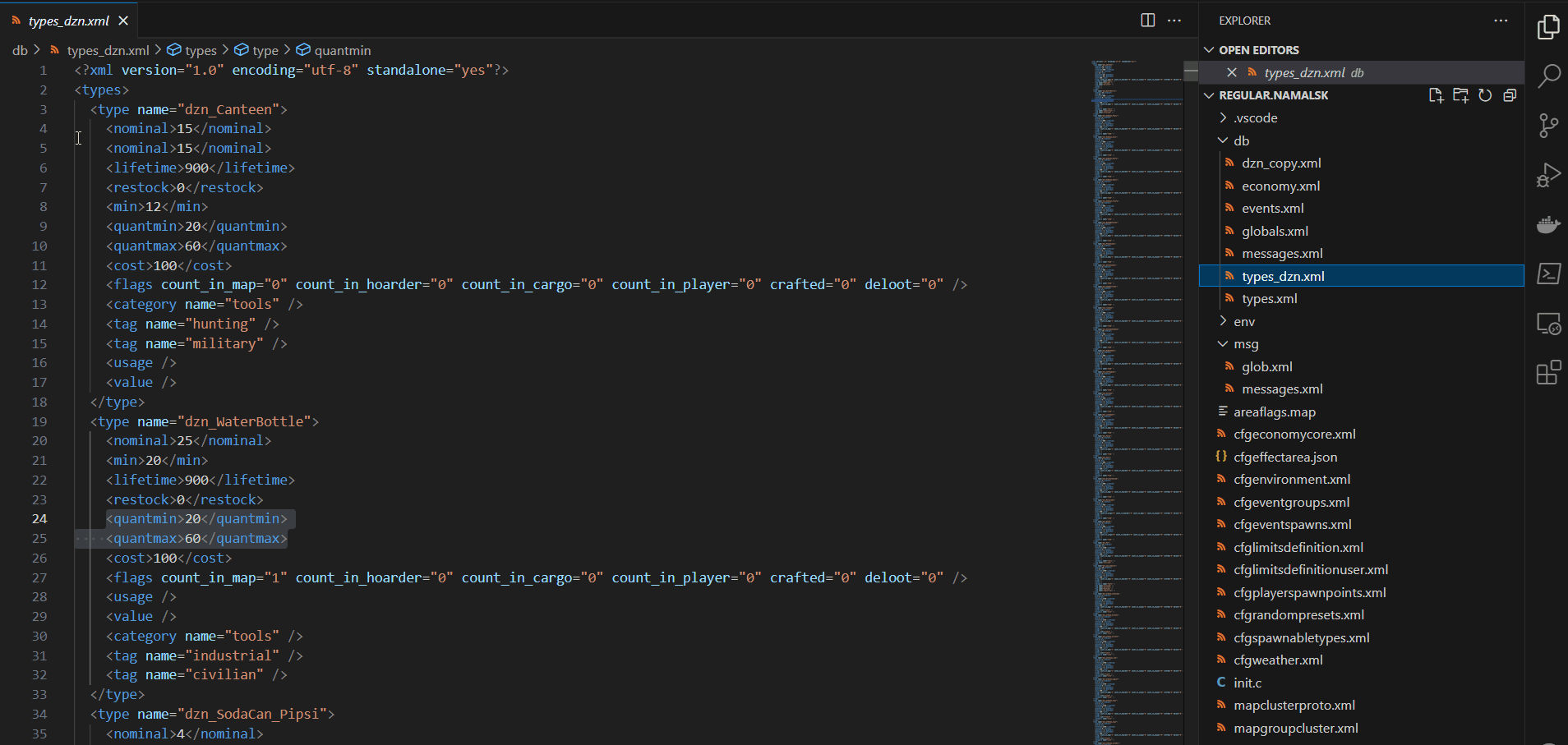Close types_dzn.xml in Open Editors list
Screen dimensions: 1568x745
[1231, 72]
